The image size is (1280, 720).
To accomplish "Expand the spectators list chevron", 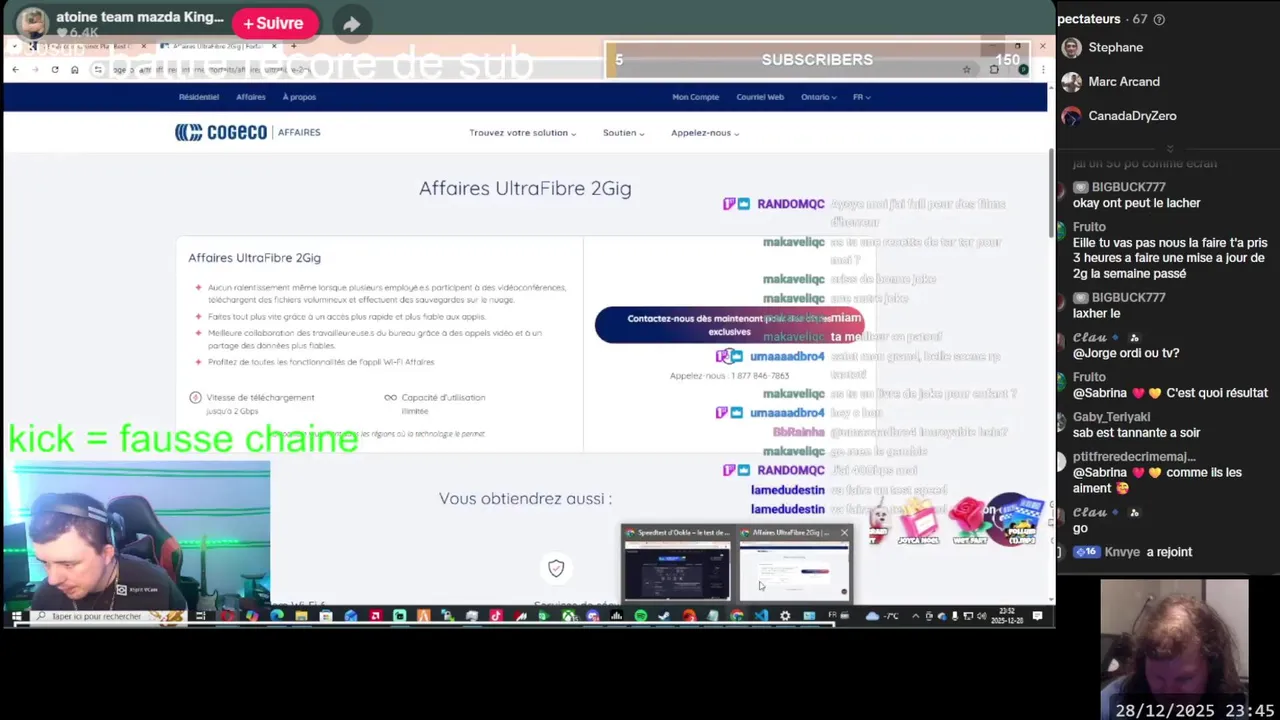I will [x=1169, y=148].
